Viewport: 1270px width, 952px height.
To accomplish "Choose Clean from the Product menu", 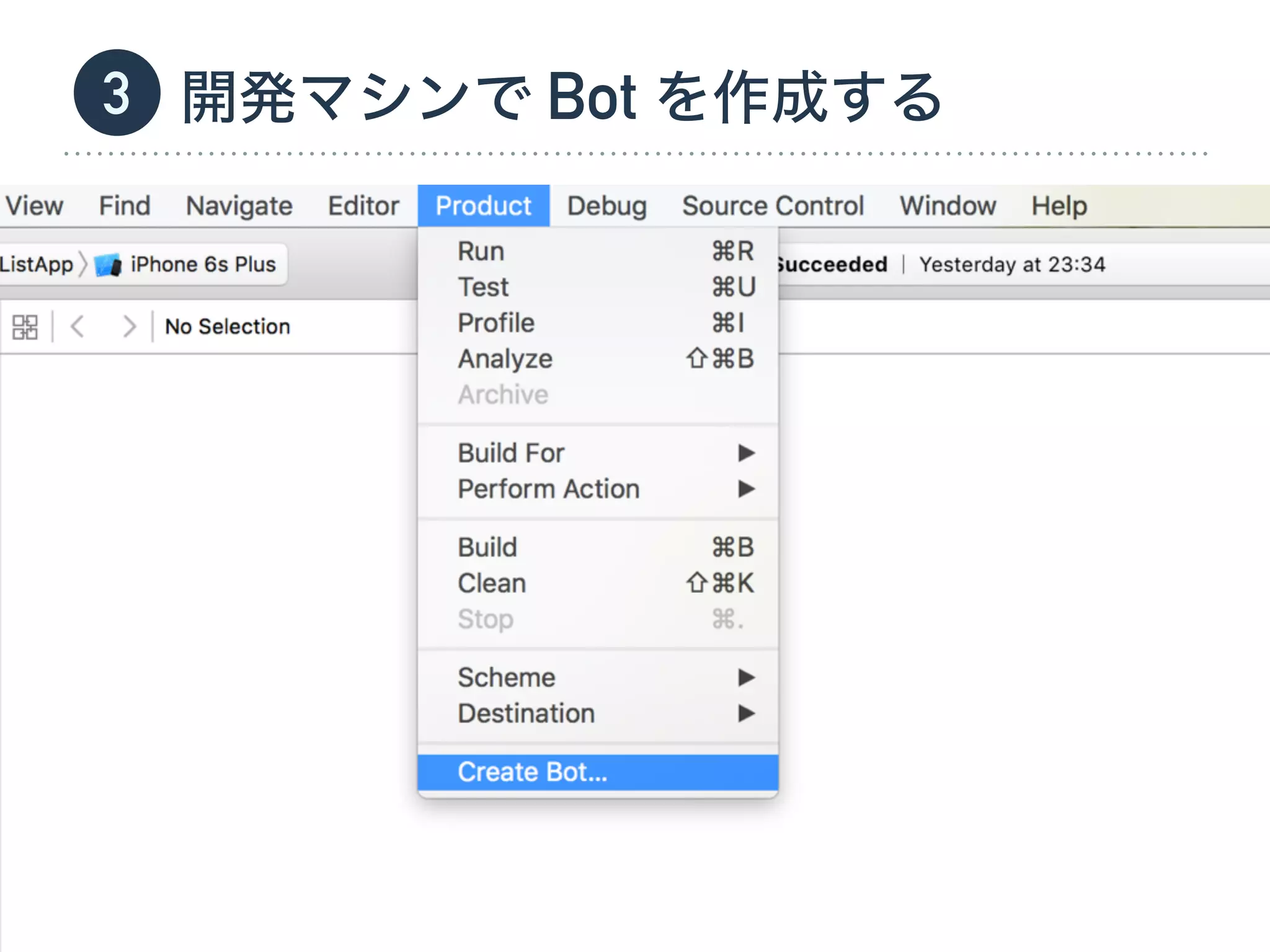I will pos(598,584).
